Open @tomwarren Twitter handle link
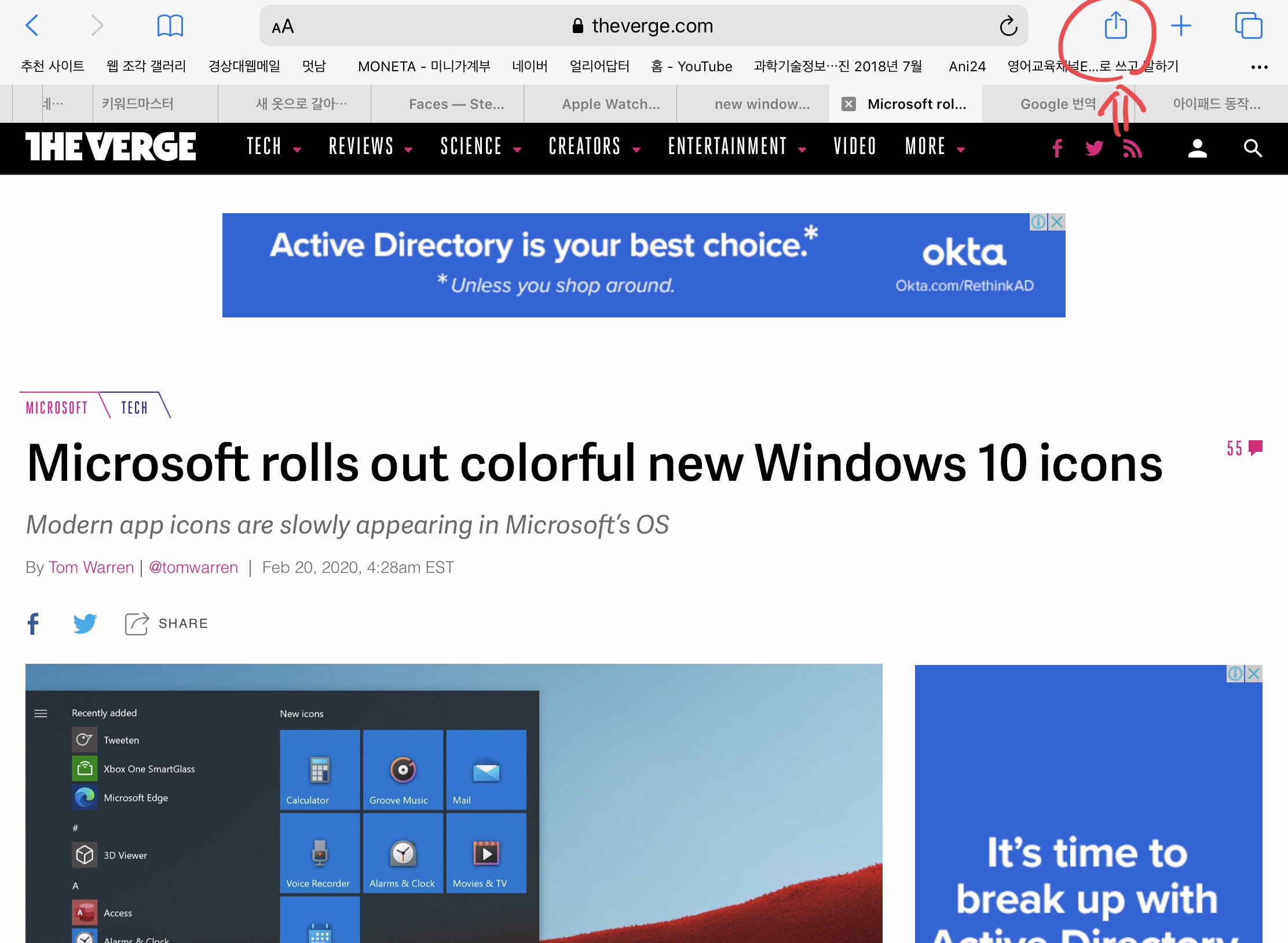Viewport: 1288px width, 943px height. click(193, 567)
